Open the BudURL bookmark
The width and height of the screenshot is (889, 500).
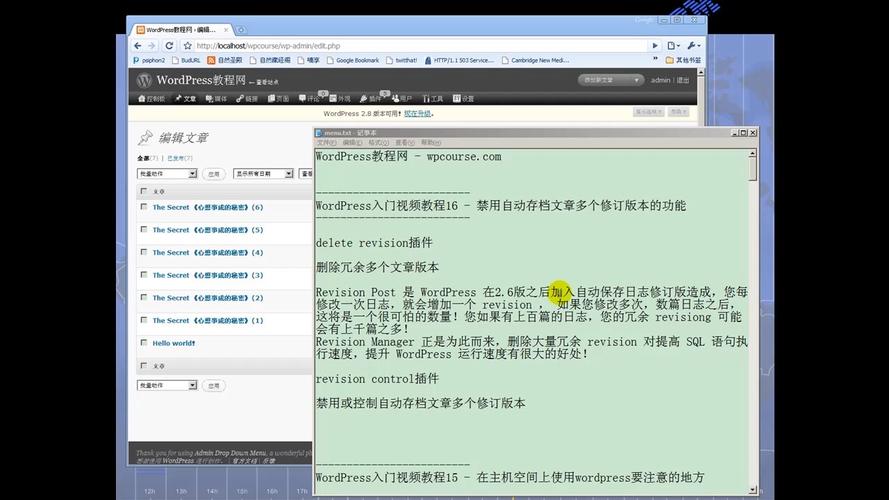click(186, 60)
